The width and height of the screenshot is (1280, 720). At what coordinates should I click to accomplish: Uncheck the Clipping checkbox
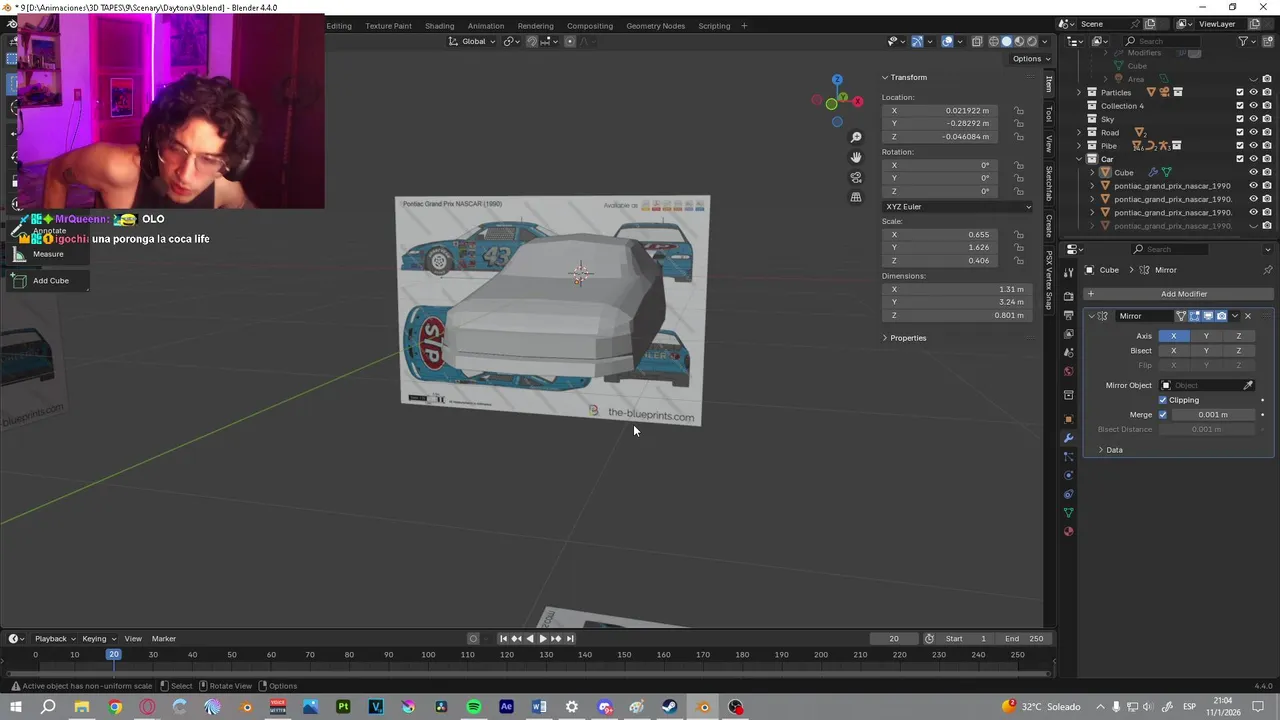tap(1163, 400)
